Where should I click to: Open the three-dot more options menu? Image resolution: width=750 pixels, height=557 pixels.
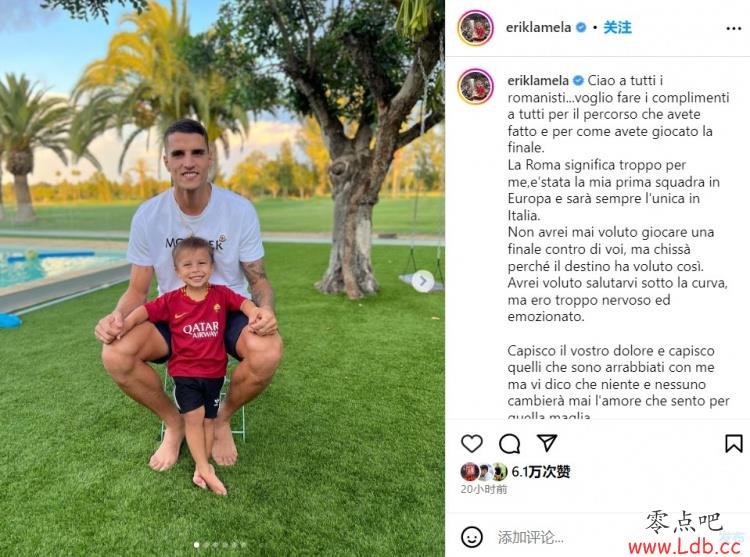pos(733,29)
